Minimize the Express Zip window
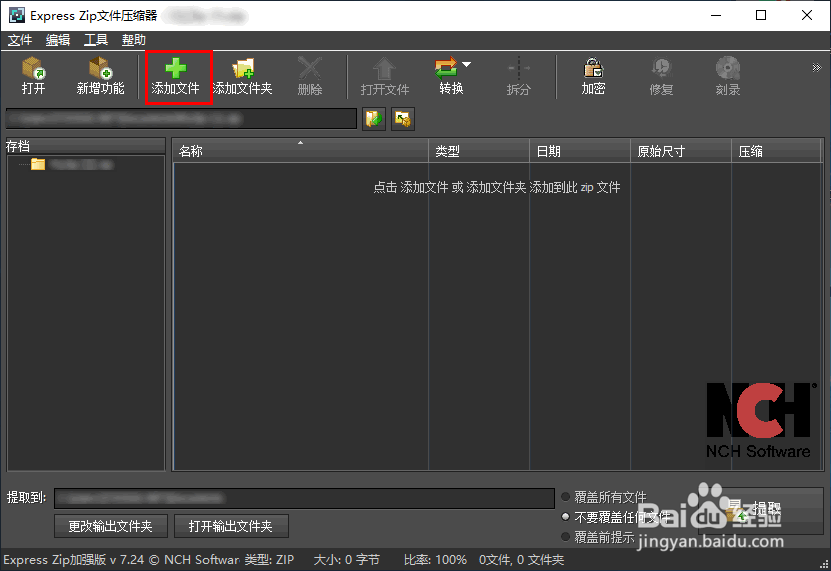831x571 pixels. click(716, 15)
